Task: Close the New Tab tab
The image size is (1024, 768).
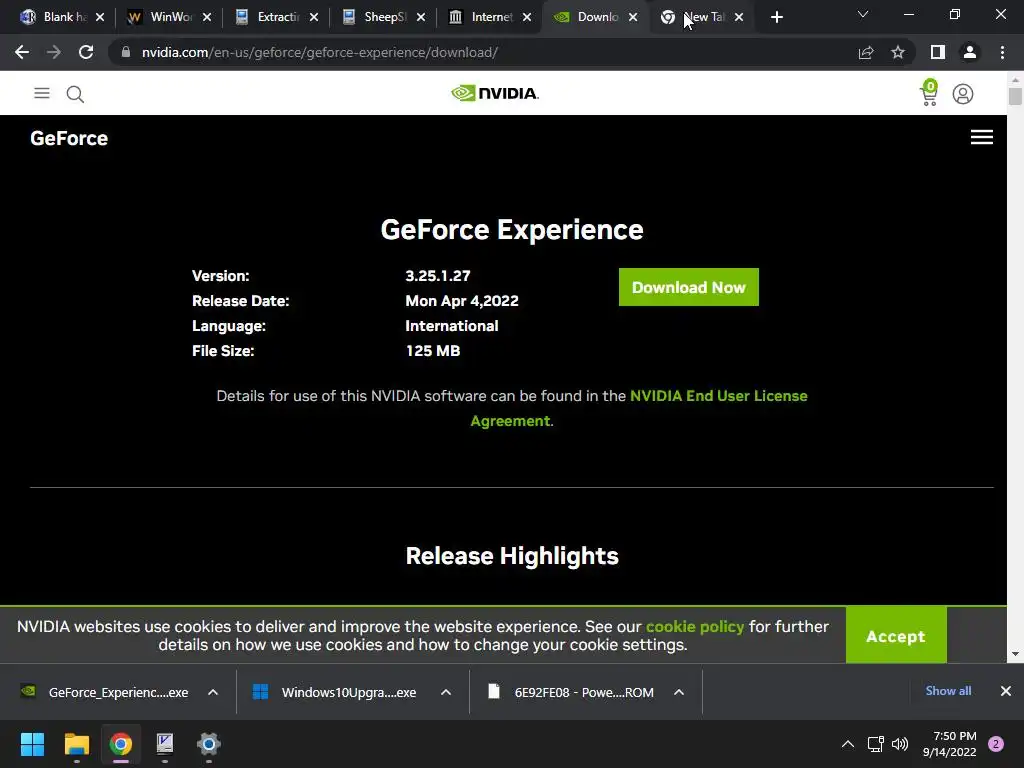Action: (x=739, y=18)
